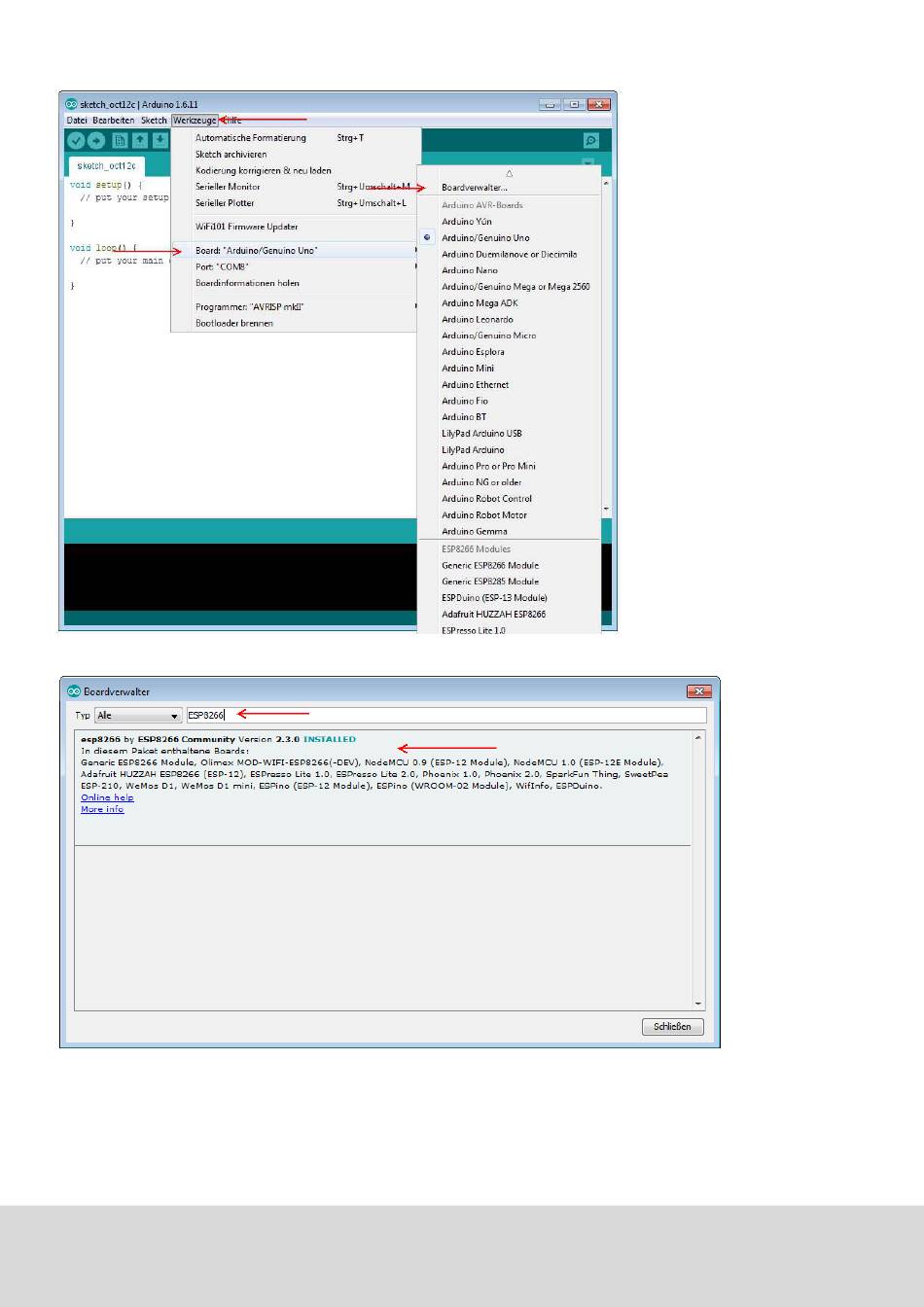Select Arduino Duemilanove or Diecimila
This screenshot has width=924, height=1307.
pos(510,254)
